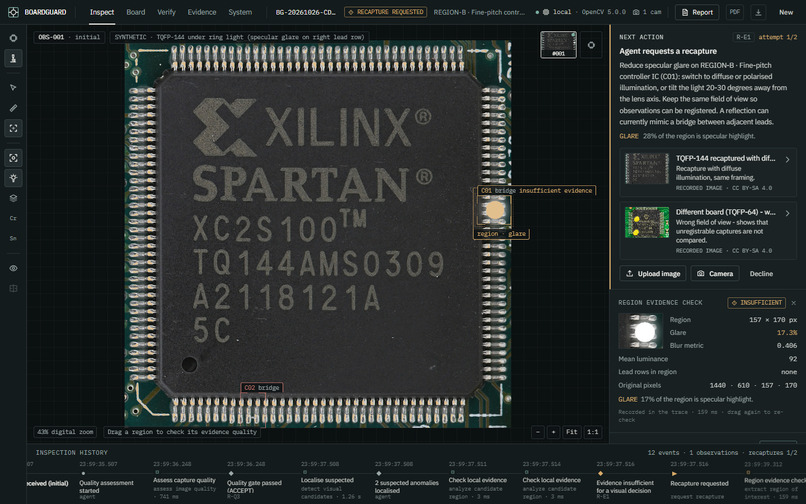This screenshot has width=806, height=504.
Task: Open the Verify tab
Action: (166, 12)
